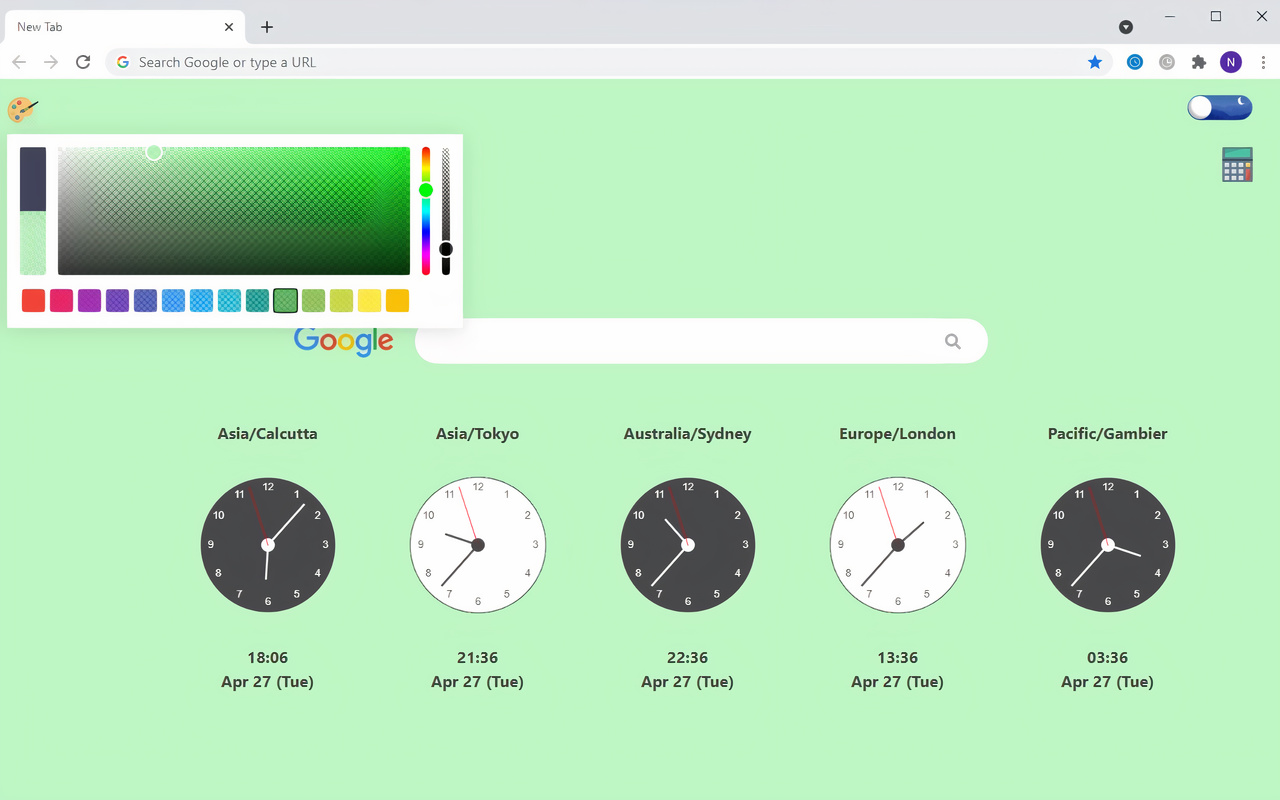Open a new tab with the plus button
Screen dimensions: 1280x800
click(266, 27)
